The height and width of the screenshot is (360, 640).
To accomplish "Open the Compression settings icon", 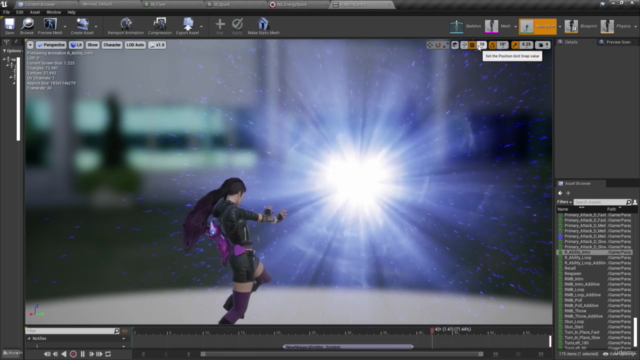I will click(160, 24).
